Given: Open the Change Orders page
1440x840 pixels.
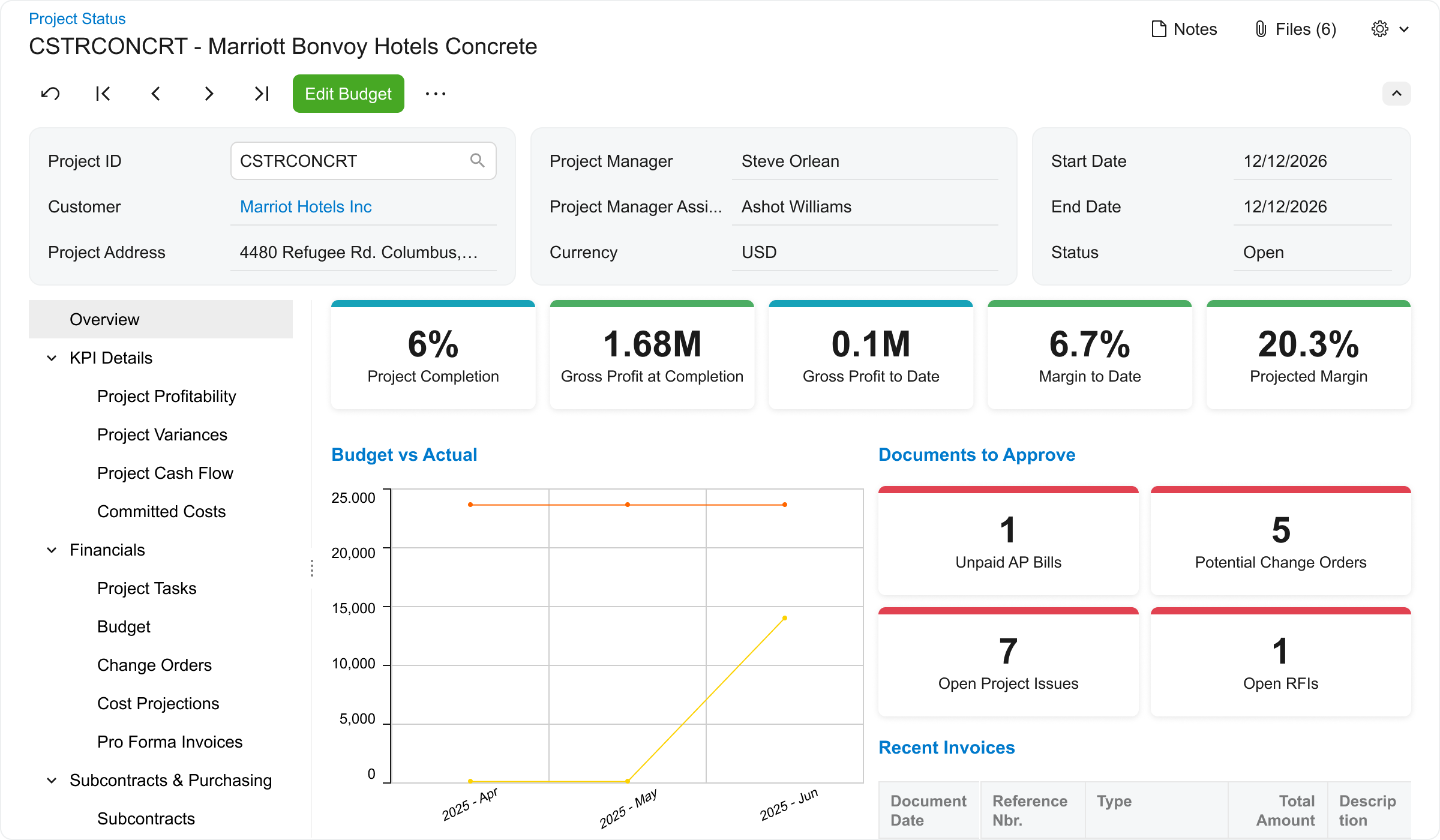Looking at the screenshot, I should [154, 665].
